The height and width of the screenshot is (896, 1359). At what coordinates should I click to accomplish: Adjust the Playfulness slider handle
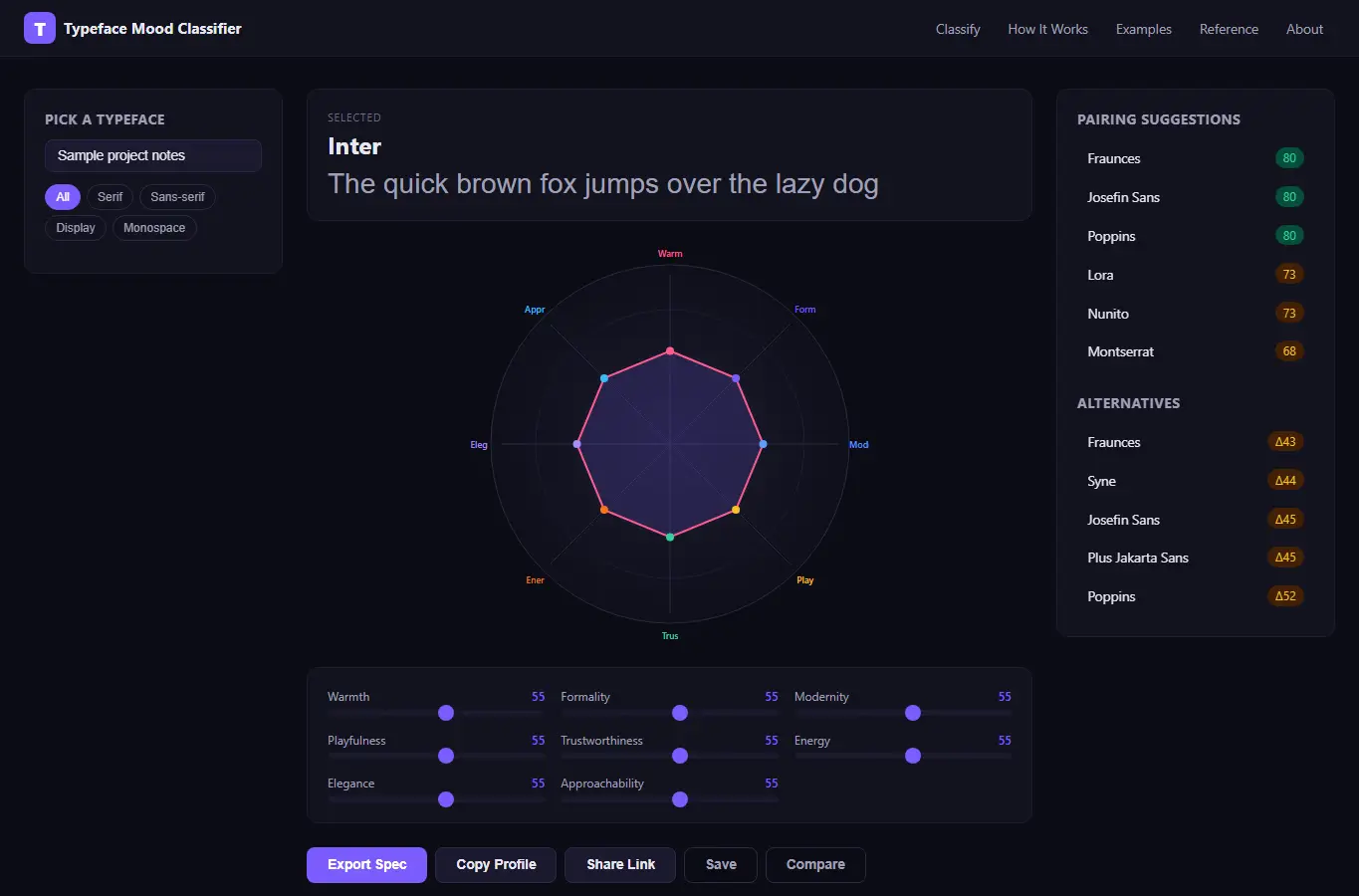(x=446, y=756)
